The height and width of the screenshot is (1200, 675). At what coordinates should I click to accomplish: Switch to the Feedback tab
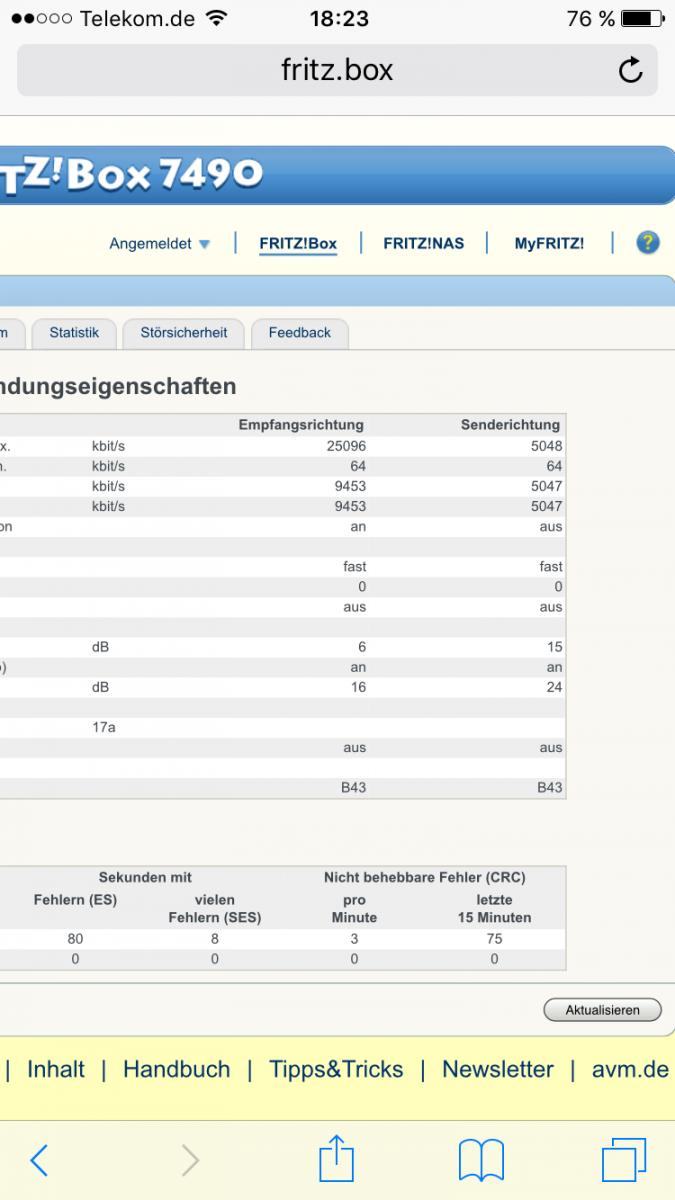coord(299,333)
